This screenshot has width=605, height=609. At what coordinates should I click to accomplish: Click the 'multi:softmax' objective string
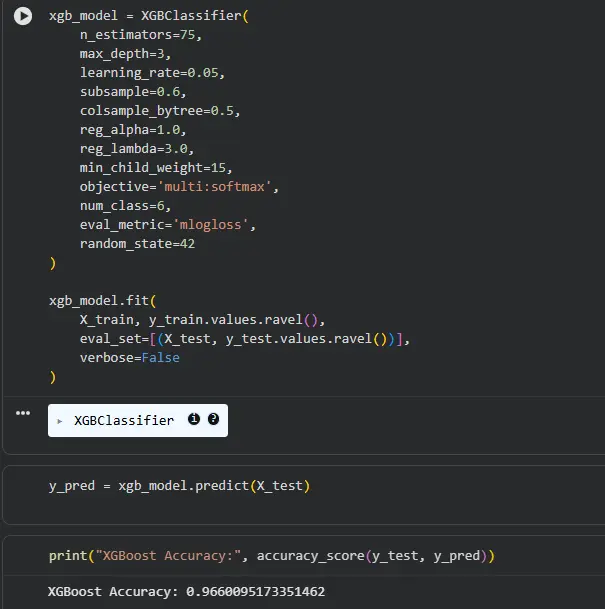[x=214, y=187]
